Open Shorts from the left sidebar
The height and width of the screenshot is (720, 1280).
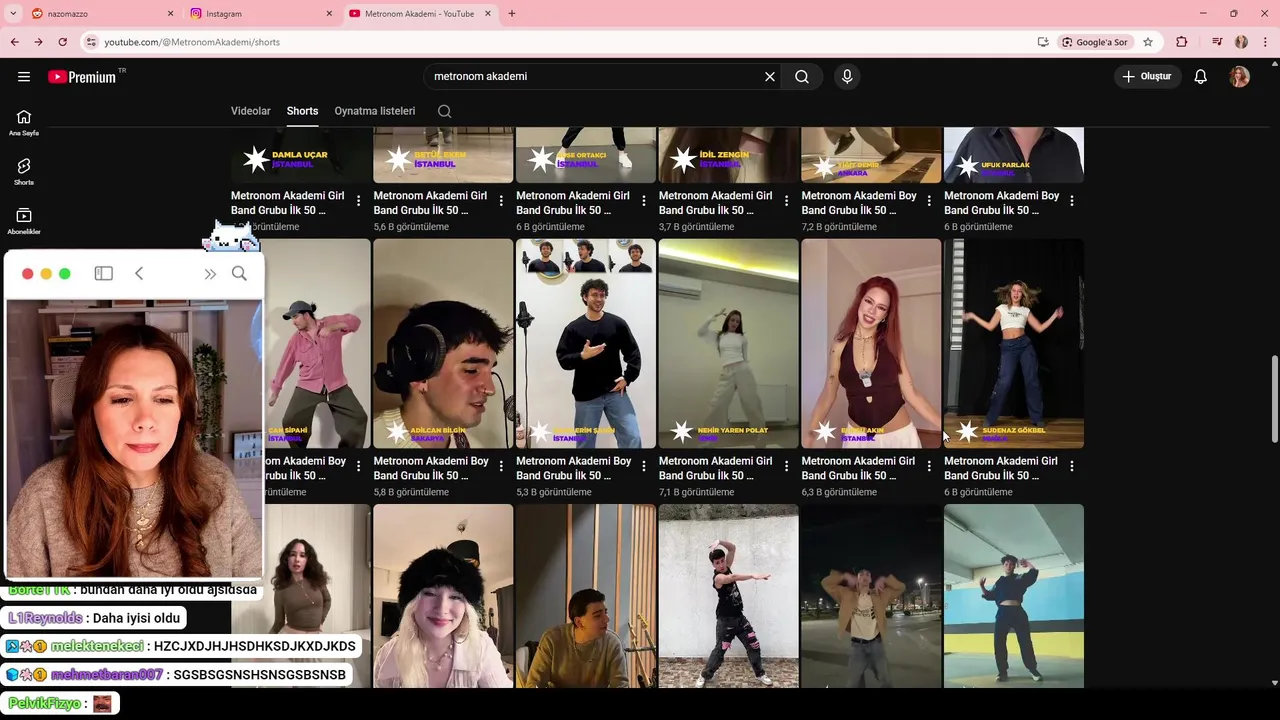tap(24, 172)
